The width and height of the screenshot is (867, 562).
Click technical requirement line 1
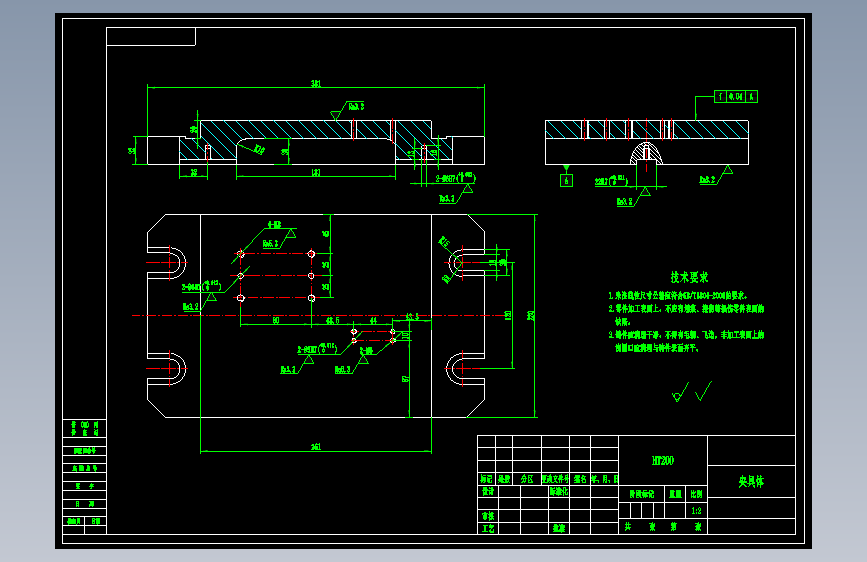(x=678, y=296)
